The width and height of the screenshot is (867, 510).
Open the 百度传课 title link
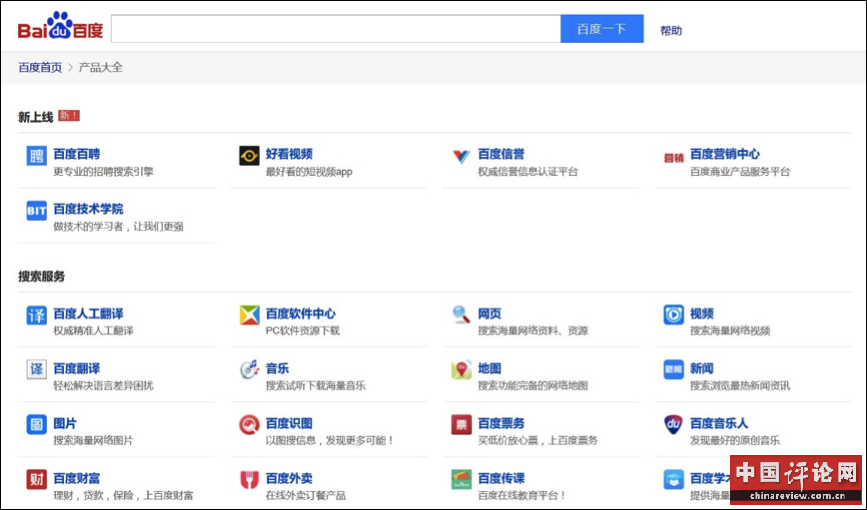coord(501,478)
